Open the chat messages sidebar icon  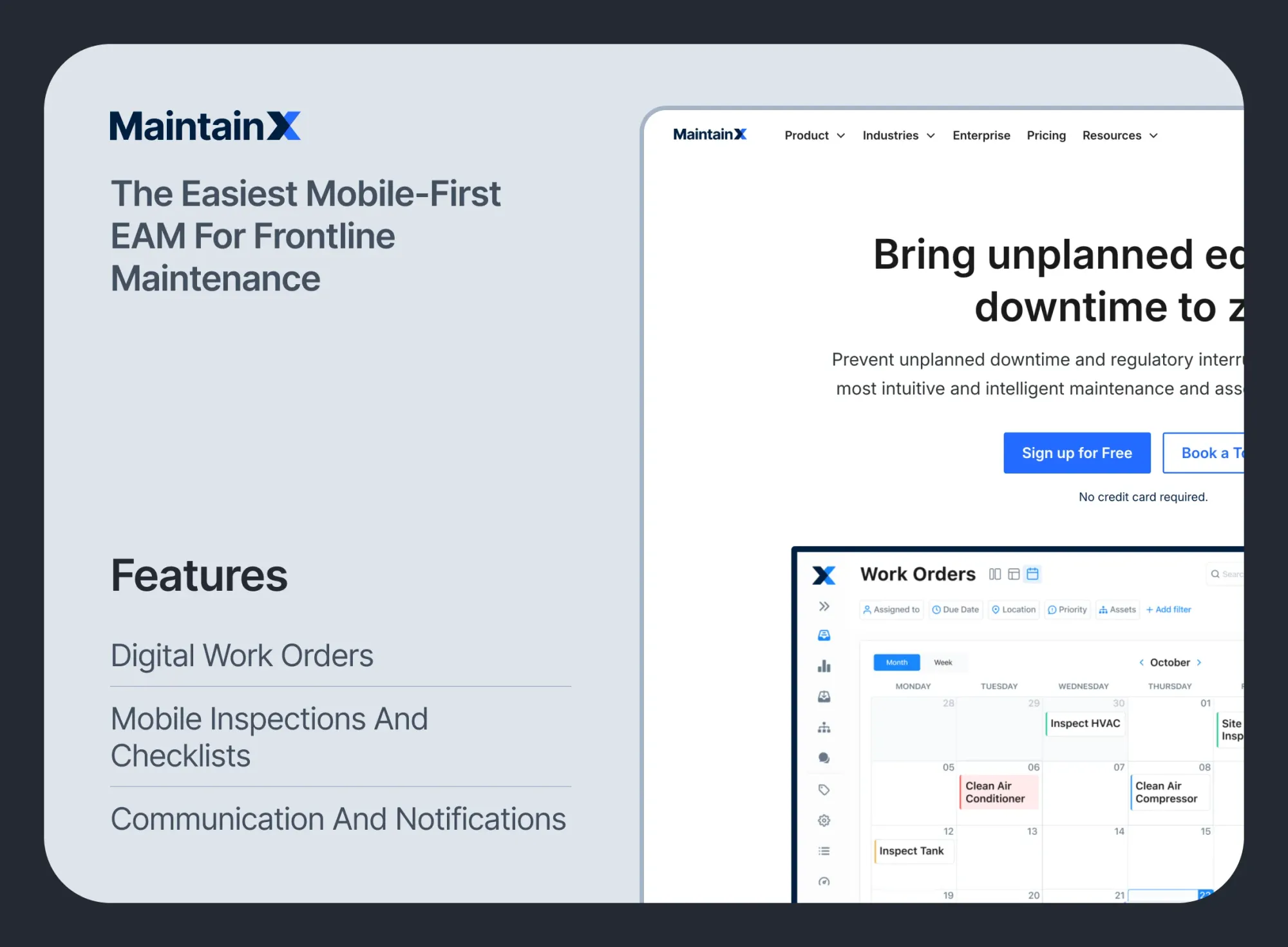824,758
